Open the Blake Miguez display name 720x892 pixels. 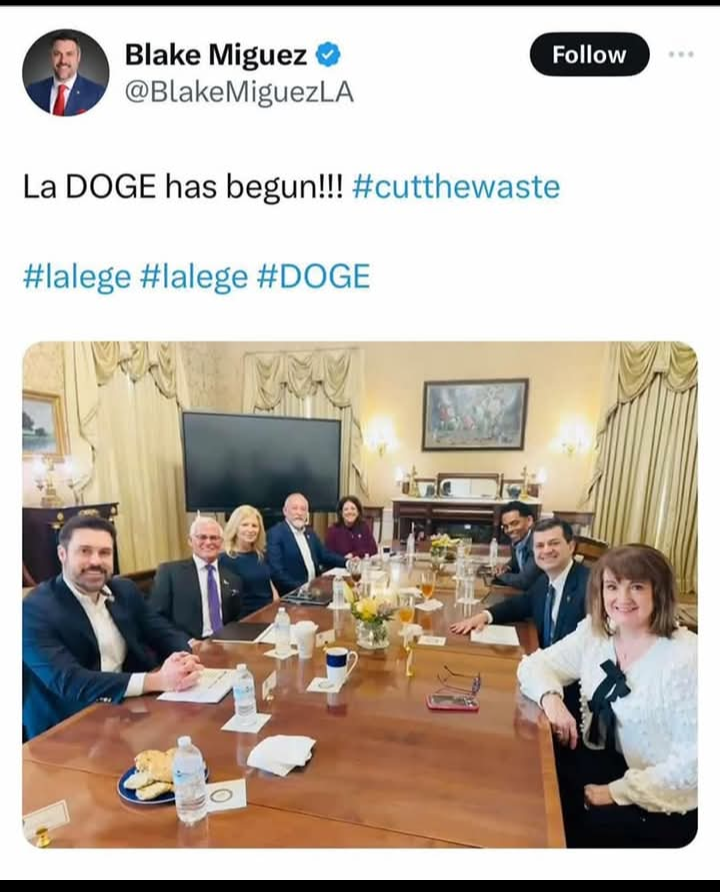tap(215, 55)
